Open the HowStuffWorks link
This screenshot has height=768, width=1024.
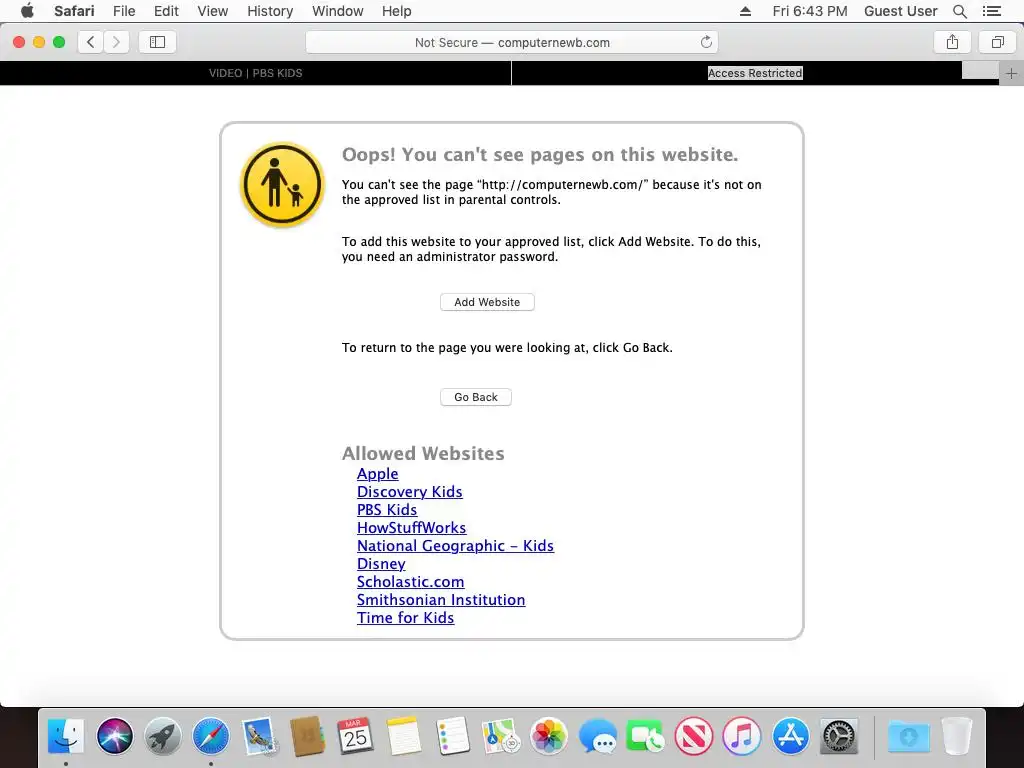point(411,528)
